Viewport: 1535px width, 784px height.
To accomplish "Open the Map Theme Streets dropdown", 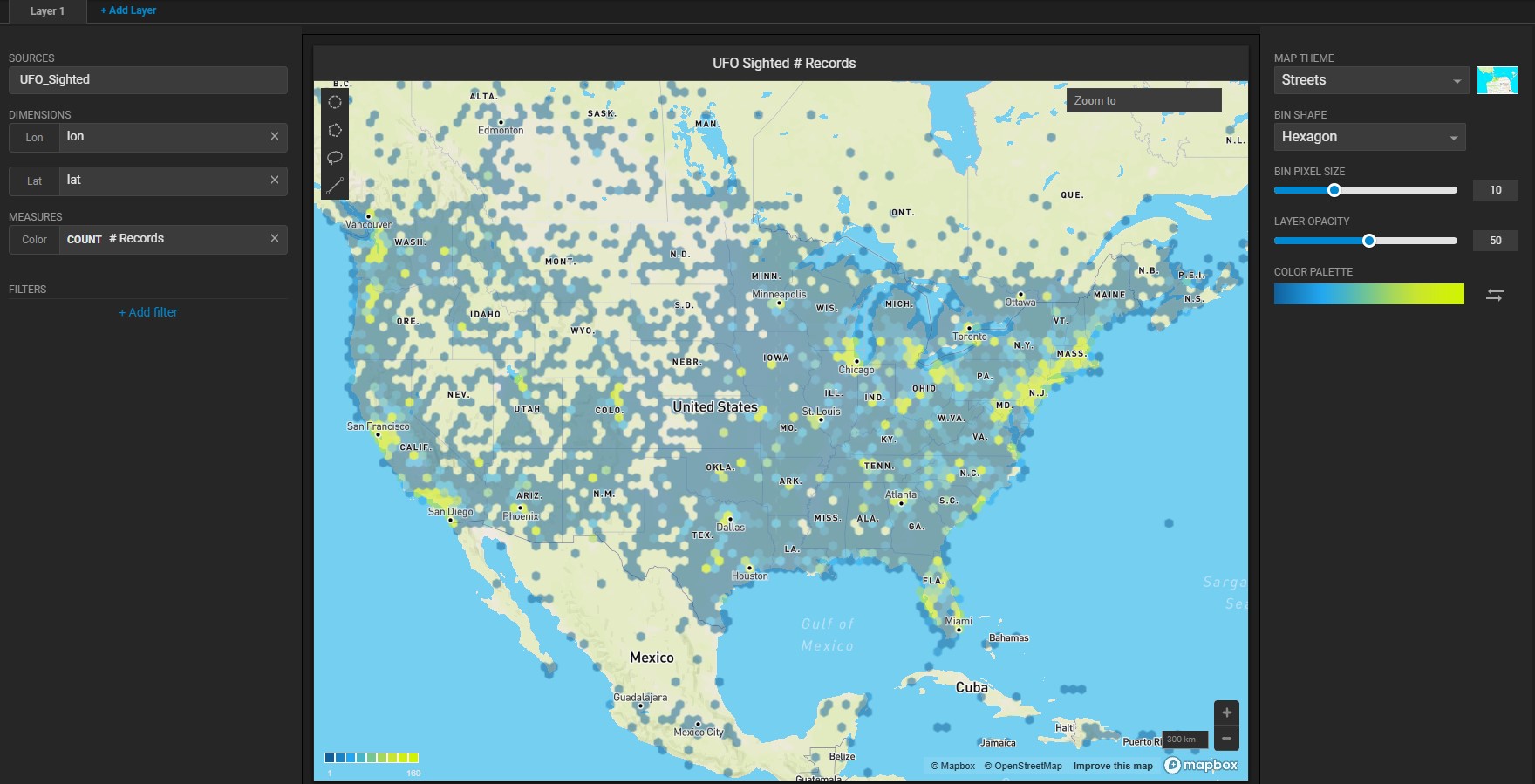I will tap(1369, 80).
